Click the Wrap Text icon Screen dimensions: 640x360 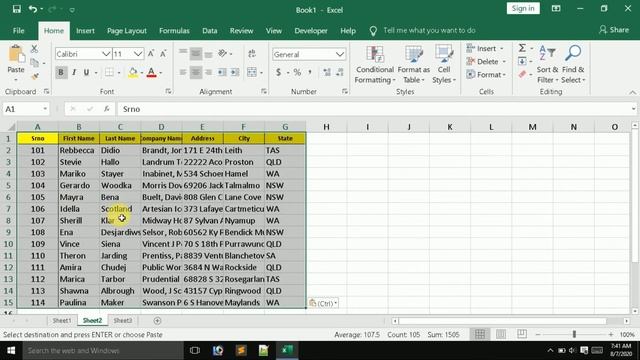click(252, 53)
